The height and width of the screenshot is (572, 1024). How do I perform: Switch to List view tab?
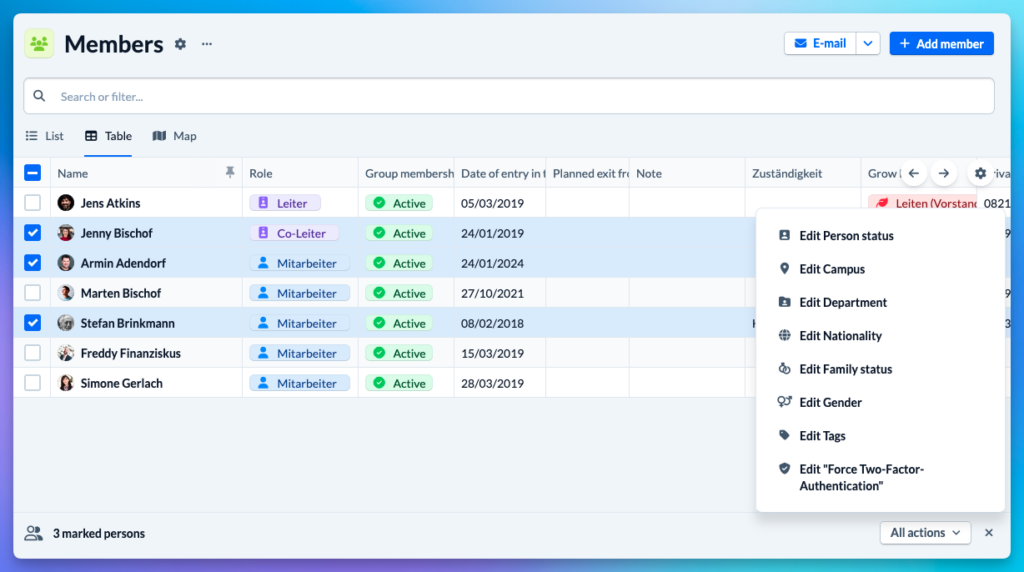click(44, 136)
